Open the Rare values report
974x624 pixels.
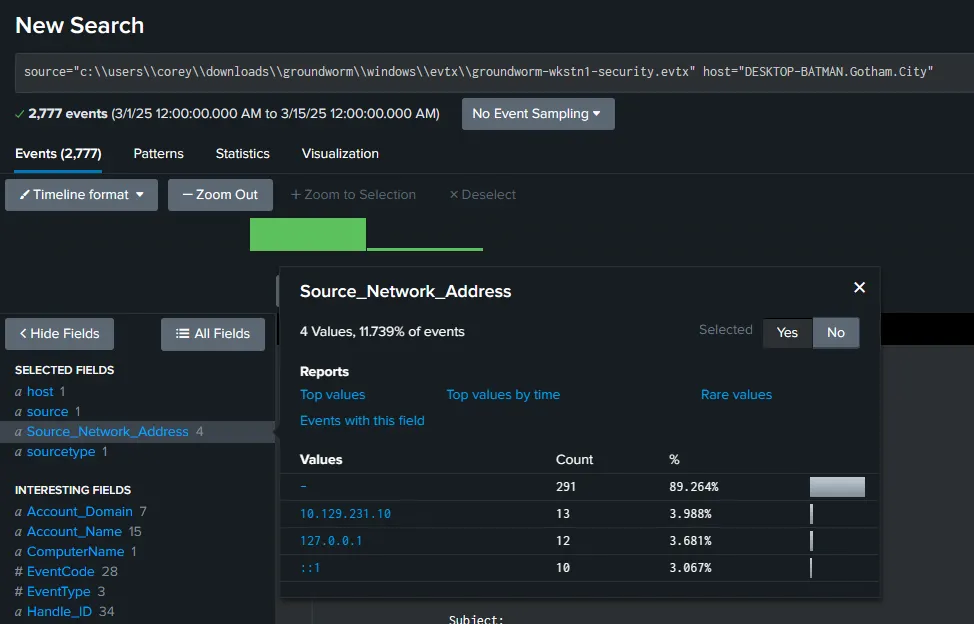tap(736, 395)
